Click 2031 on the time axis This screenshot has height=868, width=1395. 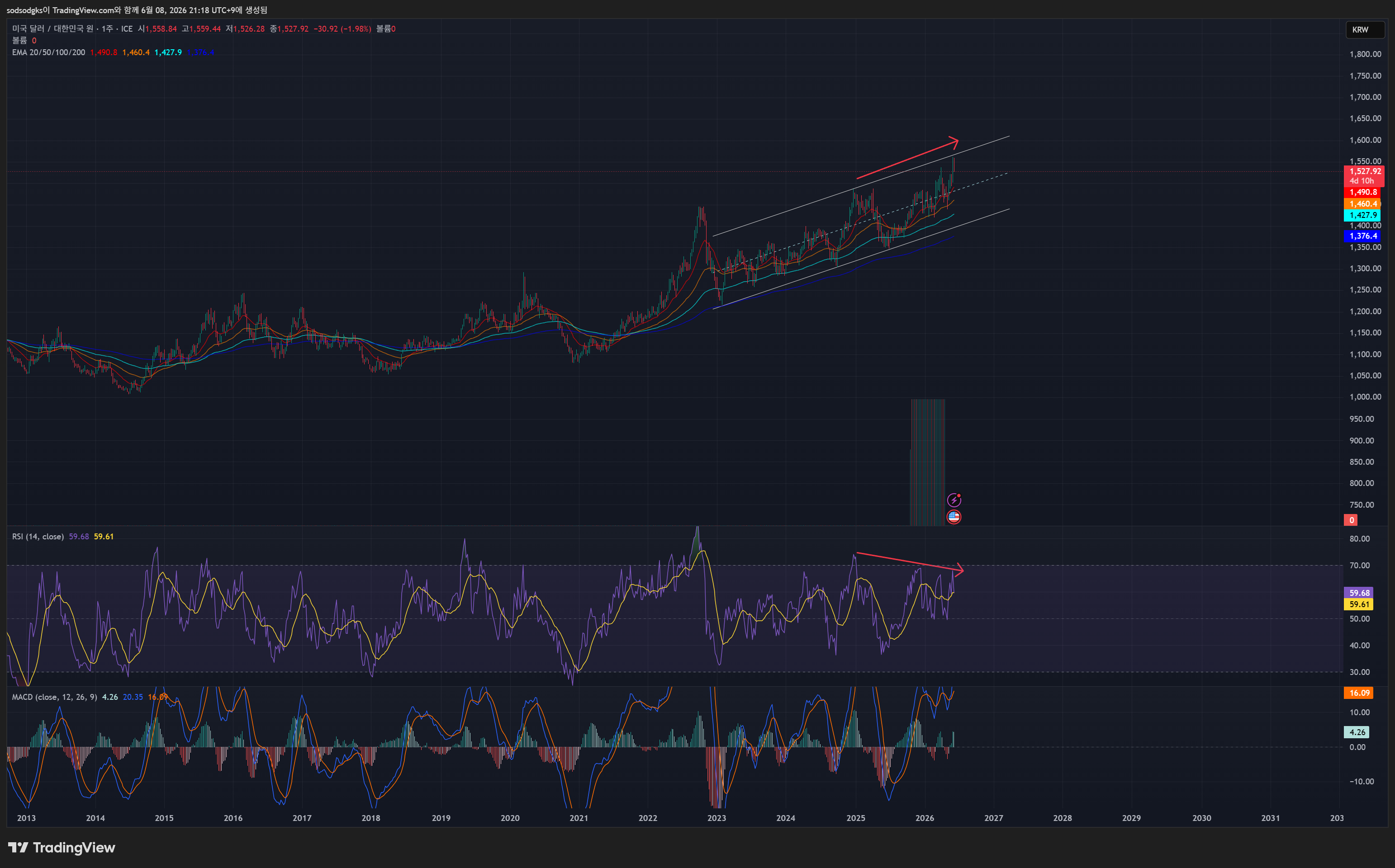coord(1270,818)
